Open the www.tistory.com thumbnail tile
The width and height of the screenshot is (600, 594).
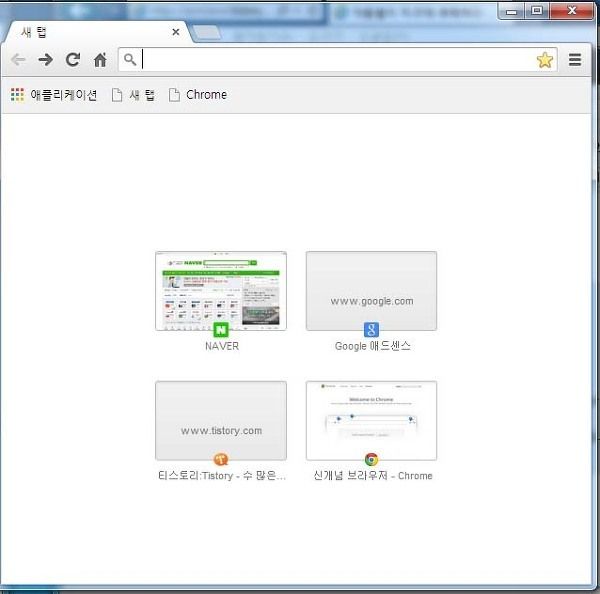point(221,421)
